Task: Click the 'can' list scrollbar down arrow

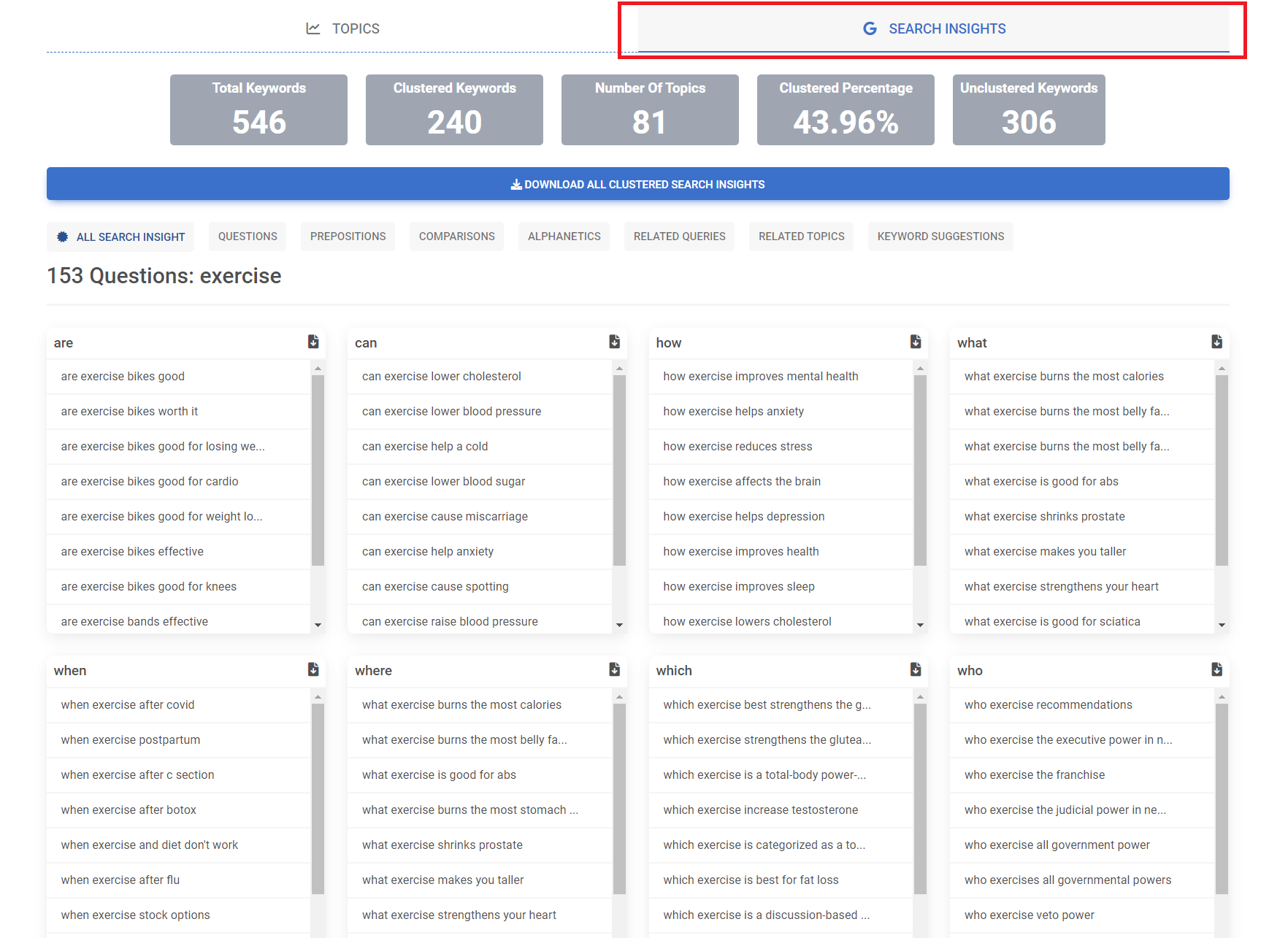Action: tap(619, 625)
